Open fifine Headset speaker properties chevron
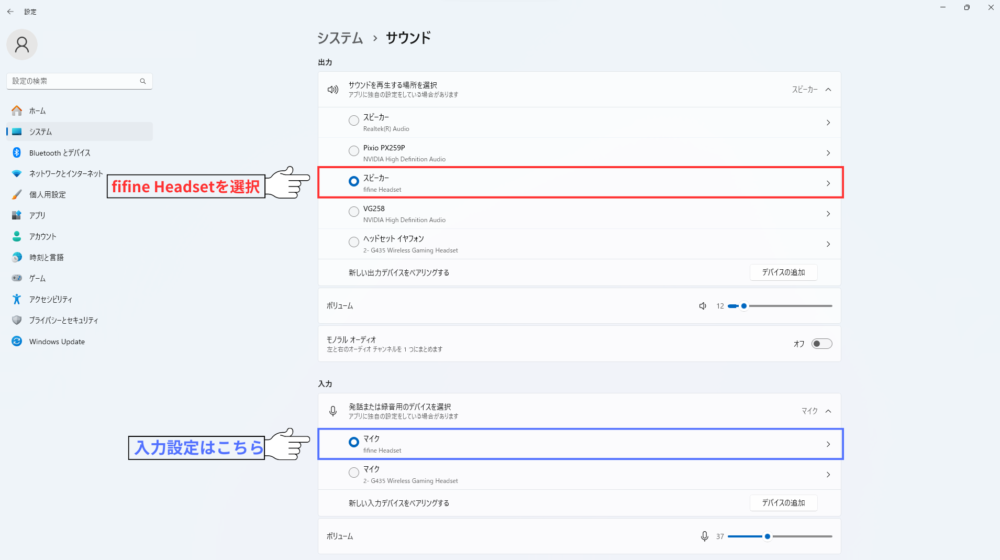 828,184
